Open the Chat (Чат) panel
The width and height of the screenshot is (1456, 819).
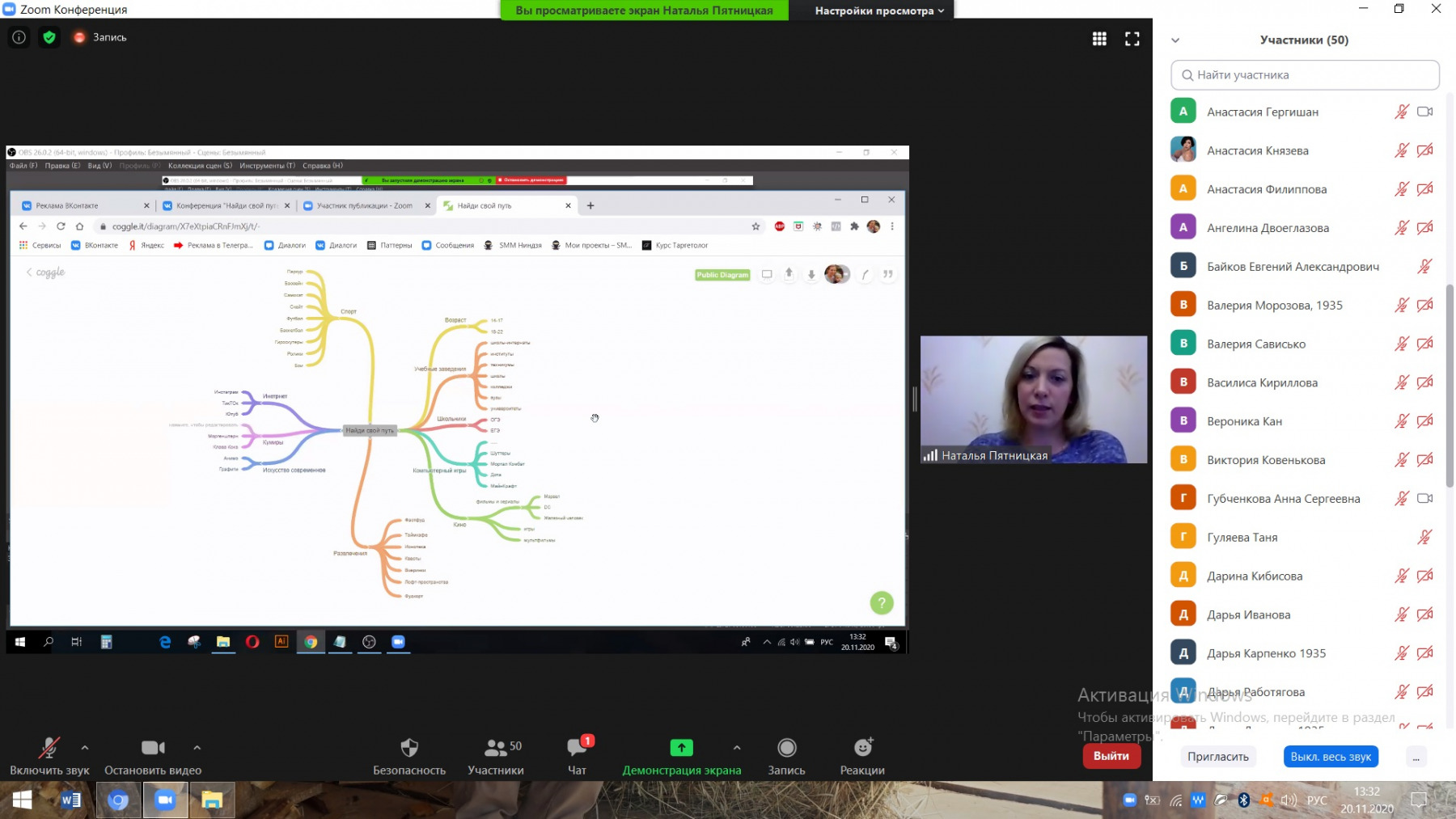578,755
